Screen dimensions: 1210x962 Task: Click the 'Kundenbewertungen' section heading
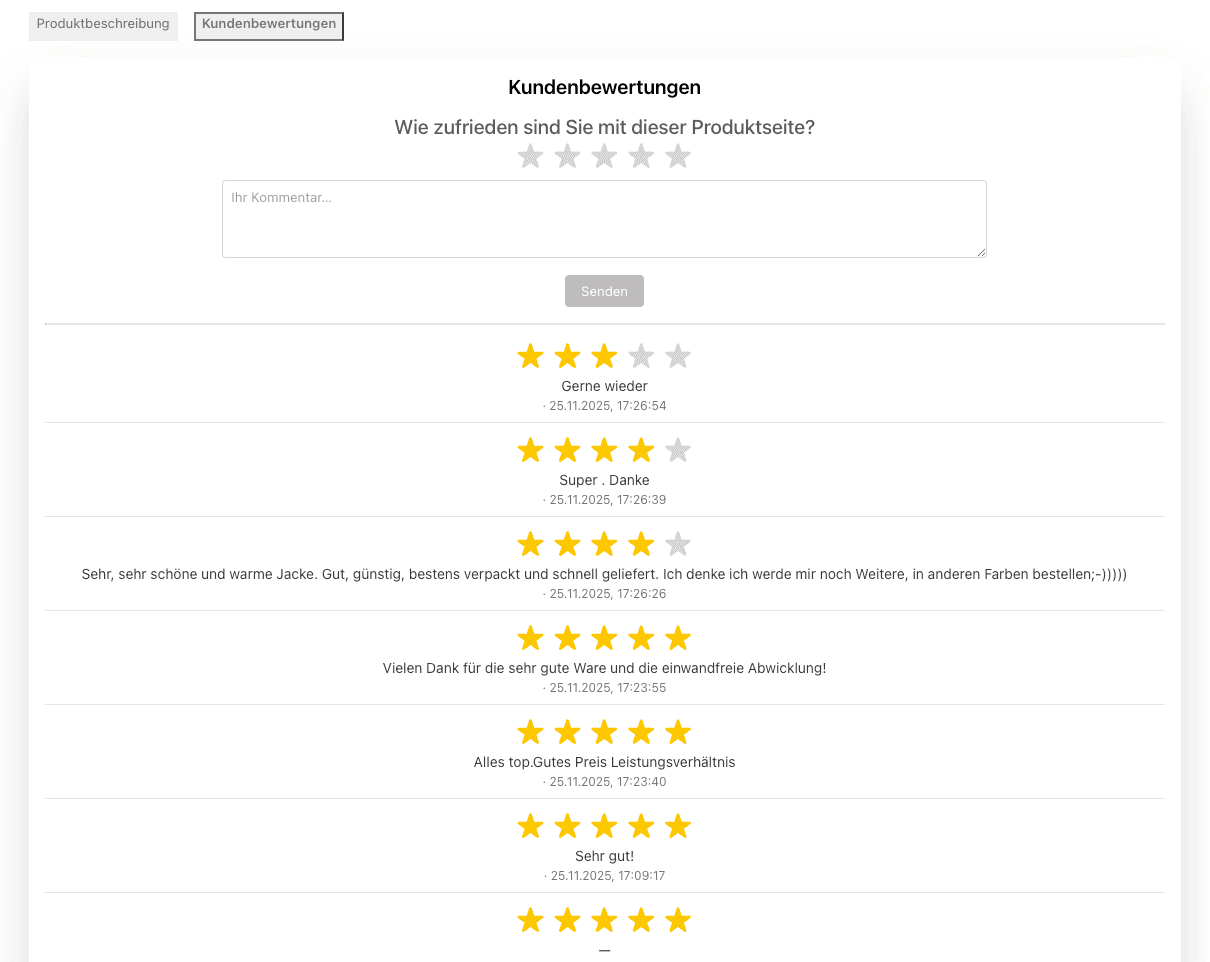point(604,88)
